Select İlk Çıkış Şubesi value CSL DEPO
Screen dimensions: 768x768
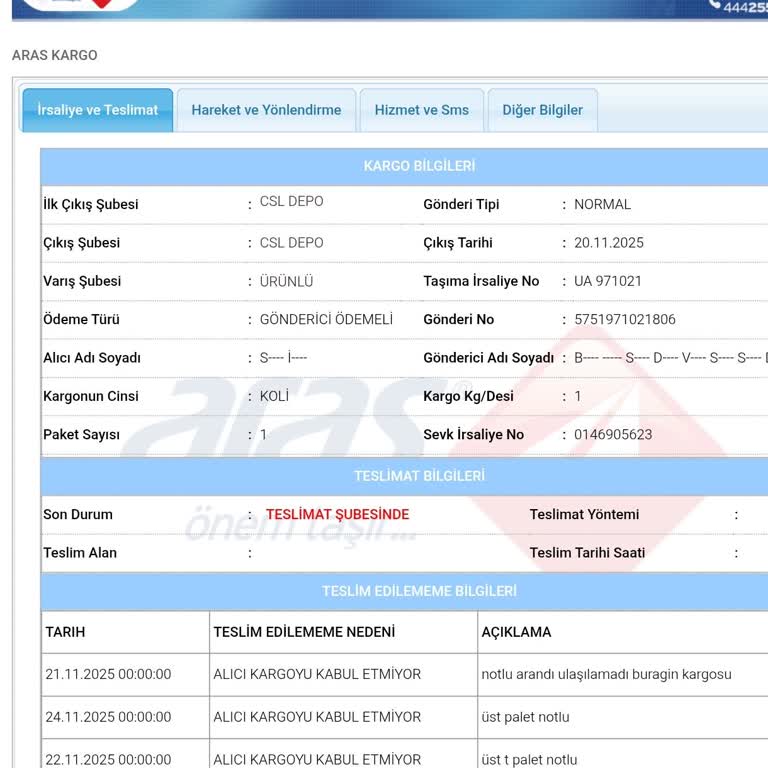pyautogui.click(x=291, y=201)
